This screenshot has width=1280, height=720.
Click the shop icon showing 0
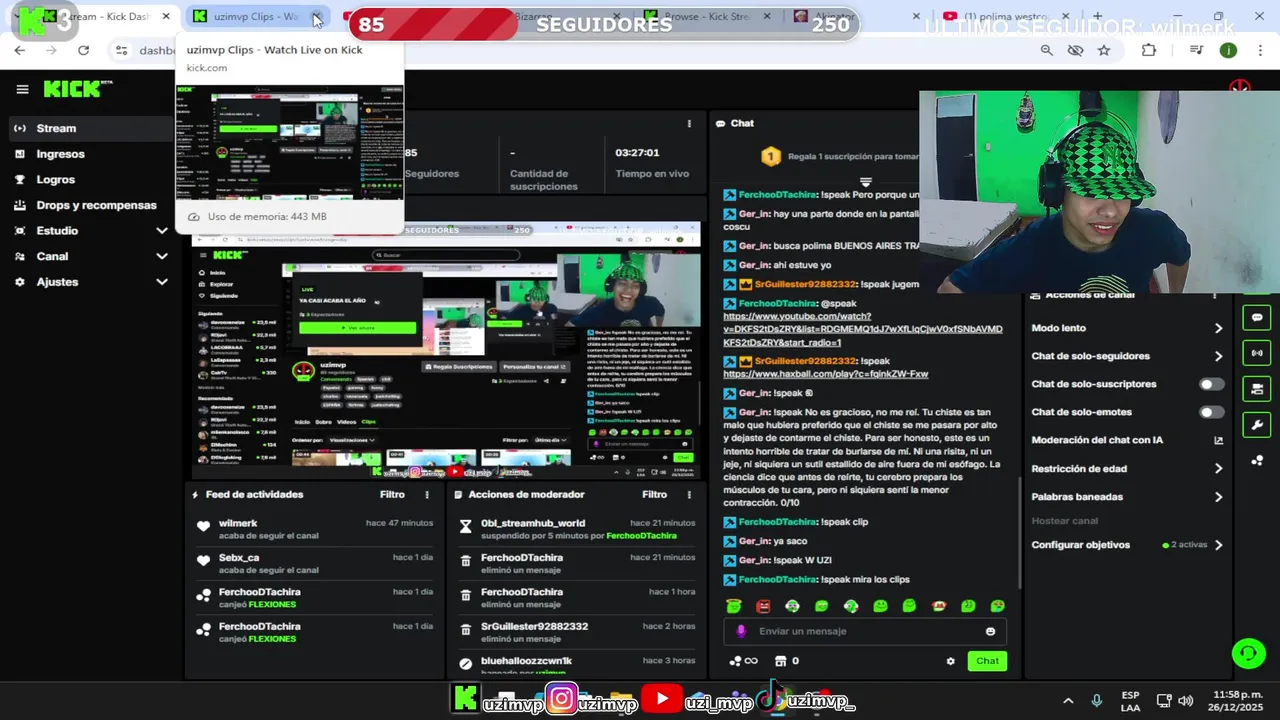(x=787, y=661)
